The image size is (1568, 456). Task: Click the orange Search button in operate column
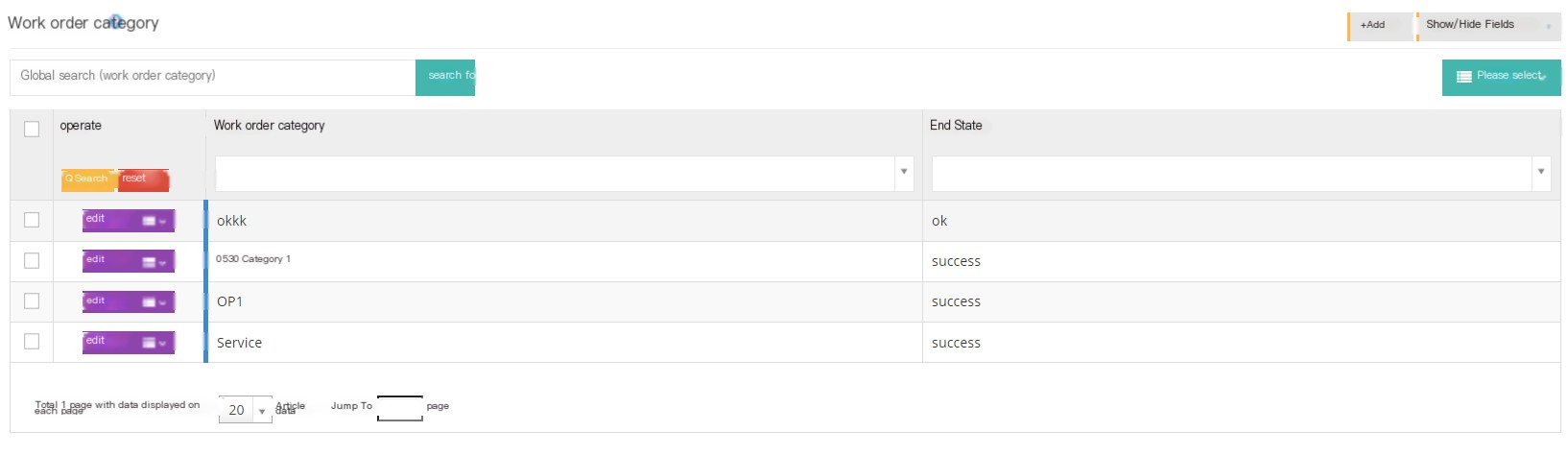[x=87, y=180]
